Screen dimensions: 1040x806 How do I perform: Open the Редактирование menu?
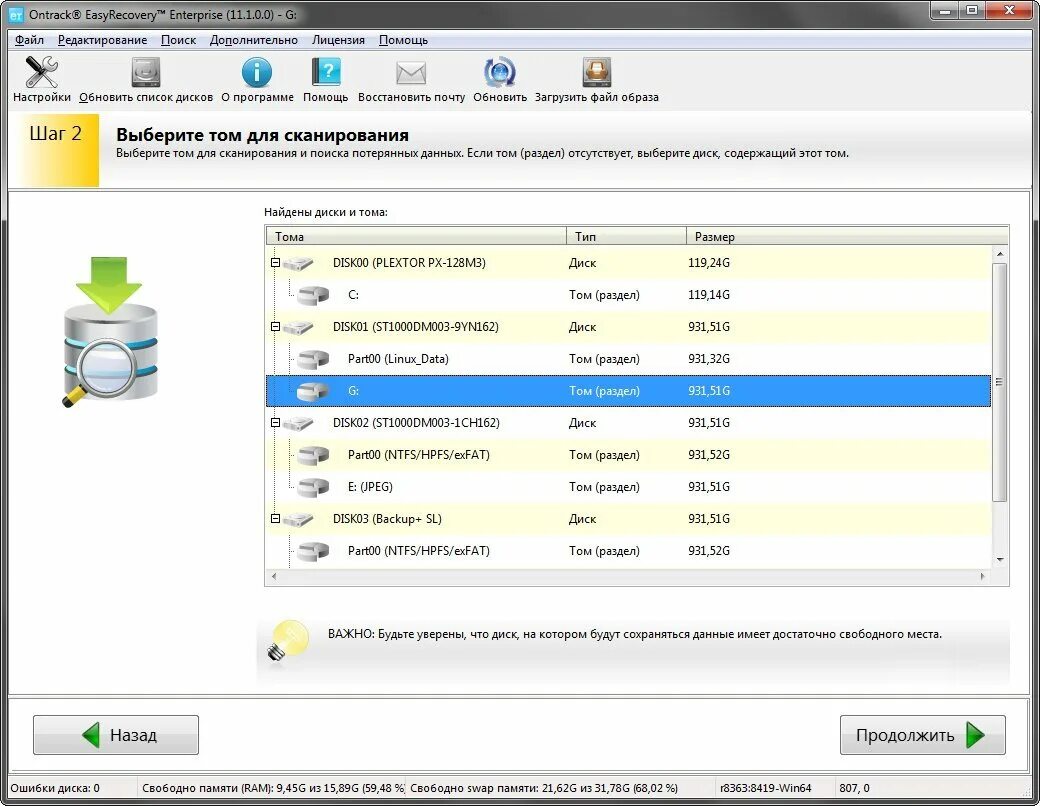tap(102, 40)
